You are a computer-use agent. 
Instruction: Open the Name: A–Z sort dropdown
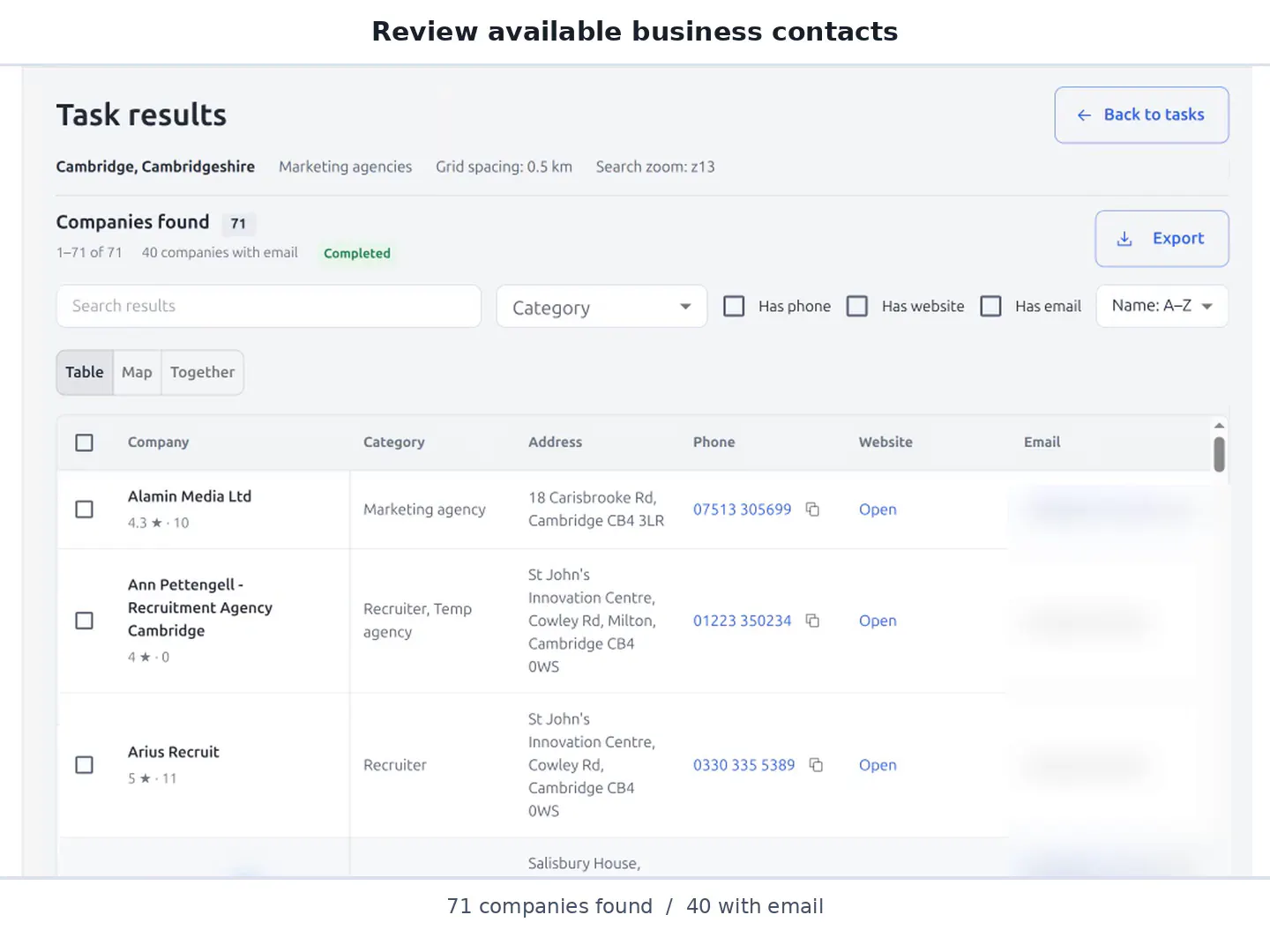[x=1162, y=306]
